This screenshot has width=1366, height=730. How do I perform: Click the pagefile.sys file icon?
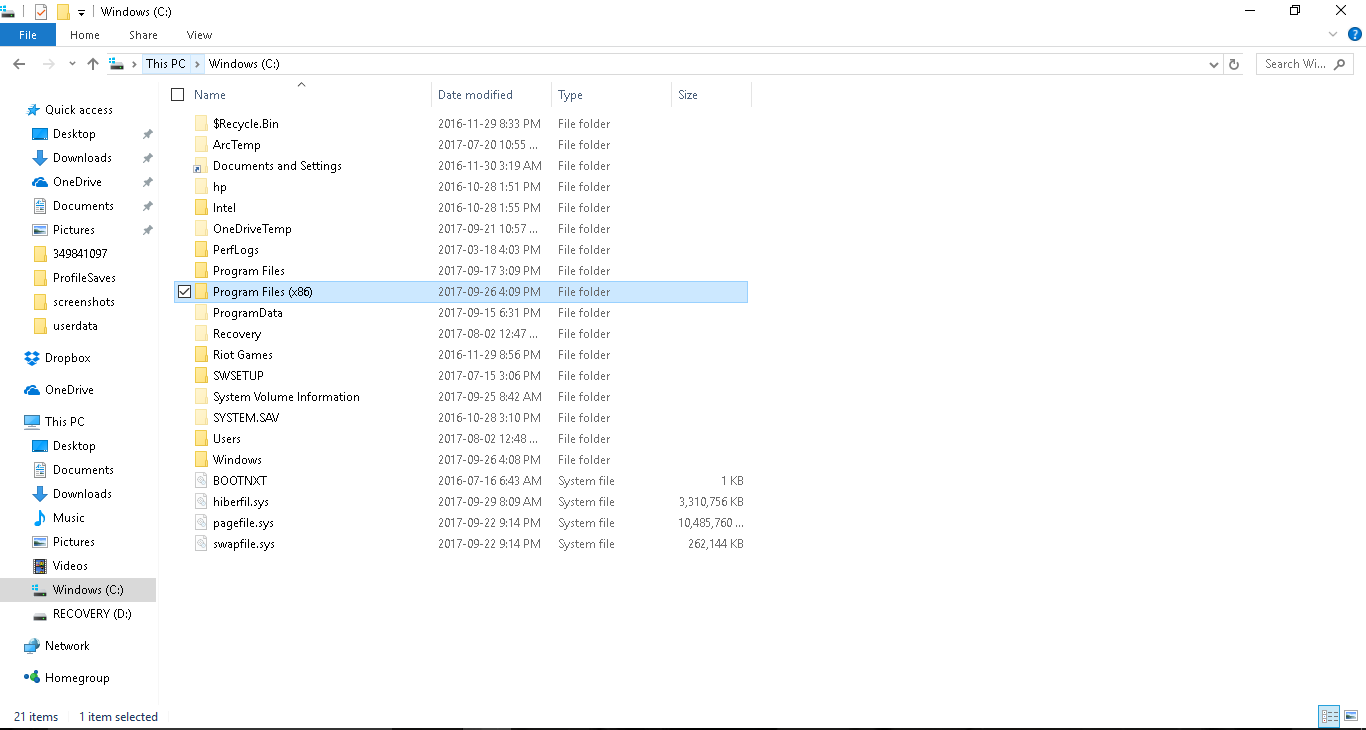(x=202, y=523)
